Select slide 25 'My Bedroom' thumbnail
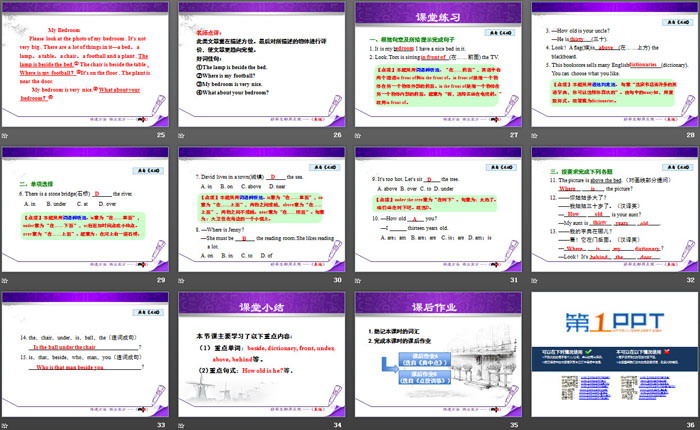Screen dimensions: 700x430 pos(85,64)
